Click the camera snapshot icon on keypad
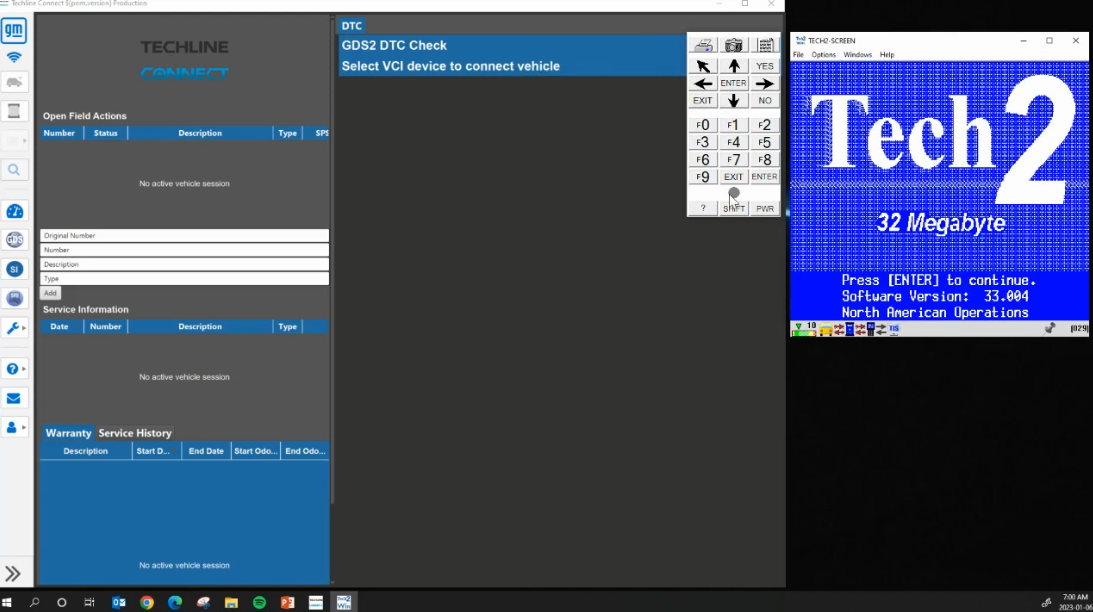This screenshot has height=612, width=1093. tap(733, 45)
